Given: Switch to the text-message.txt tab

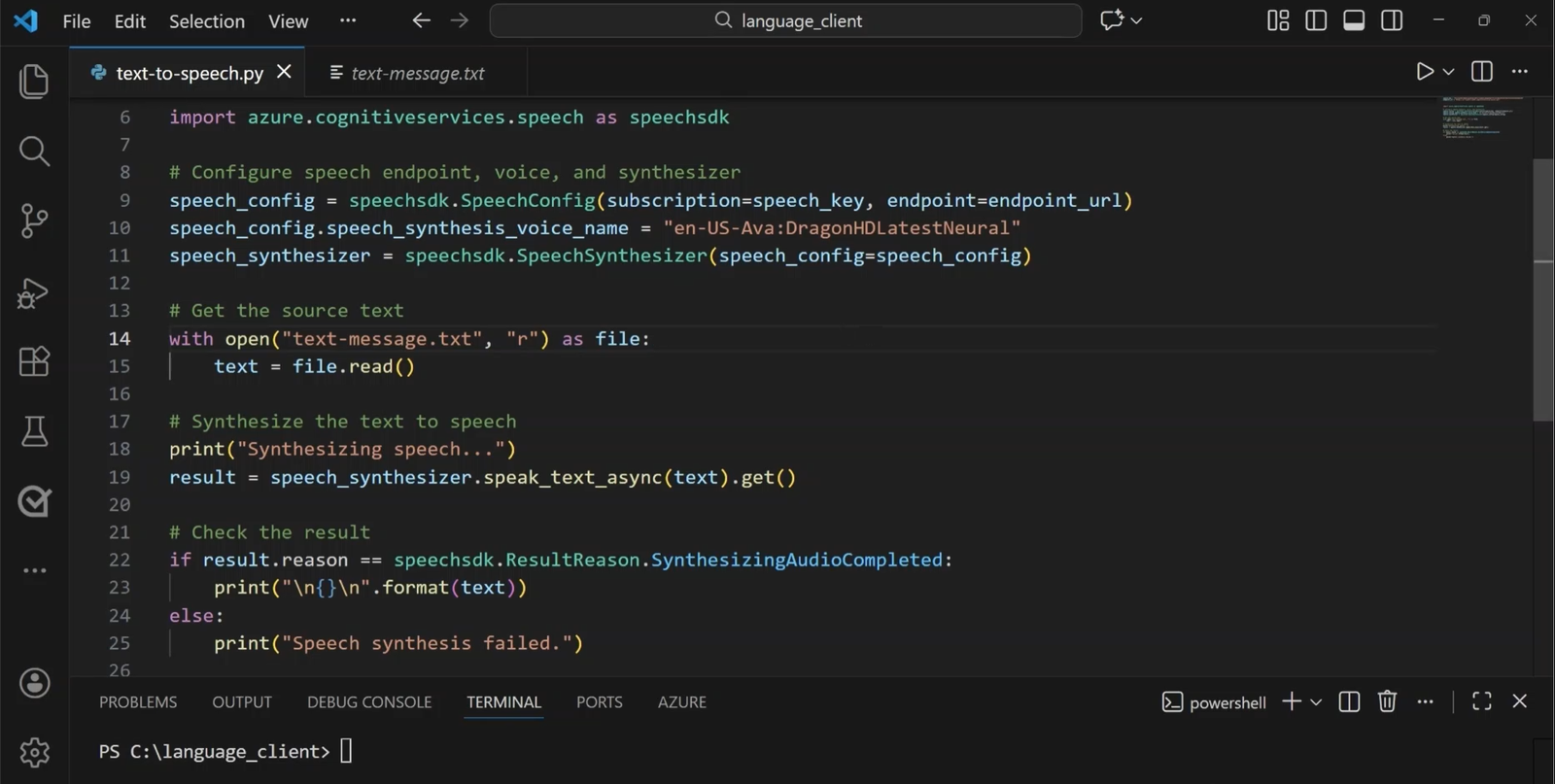Looking at the screenshot, I should [416, 73].
